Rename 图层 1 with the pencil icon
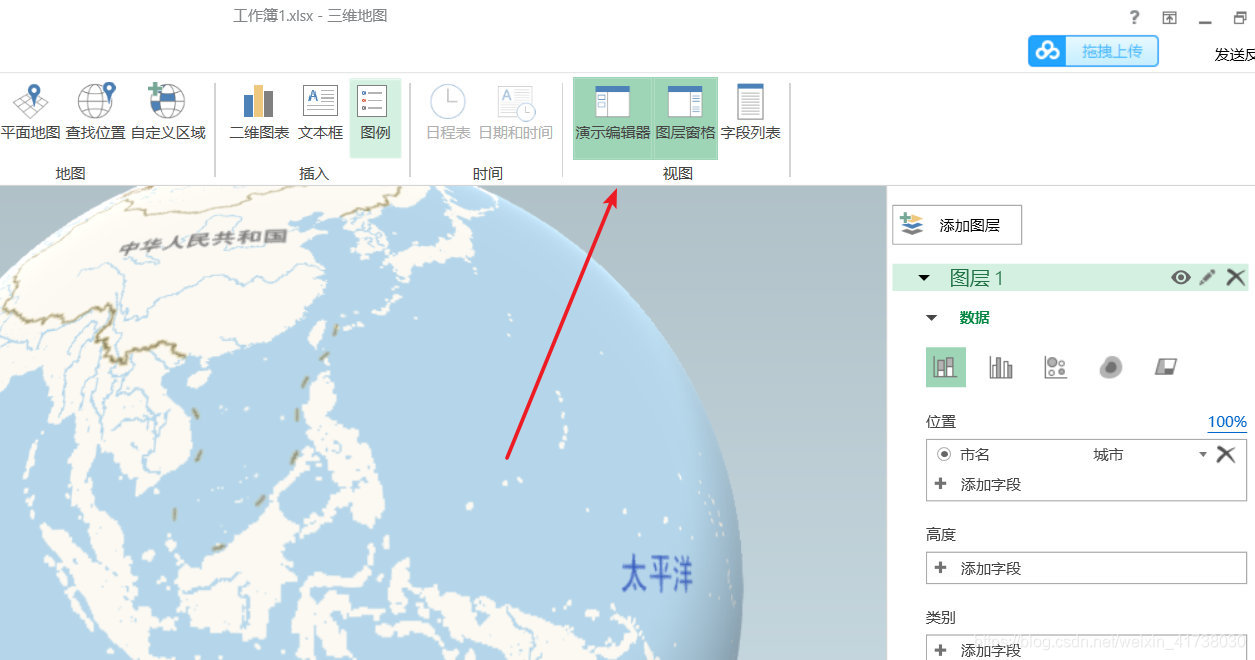The width and height of the screenshot is (1255, 660). point(1207,278)
